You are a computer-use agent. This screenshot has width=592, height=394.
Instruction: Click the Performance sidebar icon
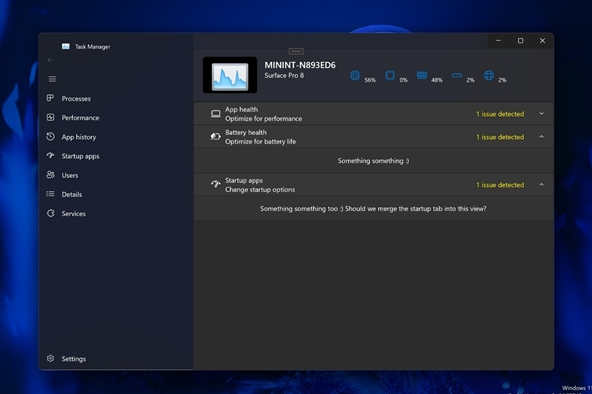tap(50, 117)
